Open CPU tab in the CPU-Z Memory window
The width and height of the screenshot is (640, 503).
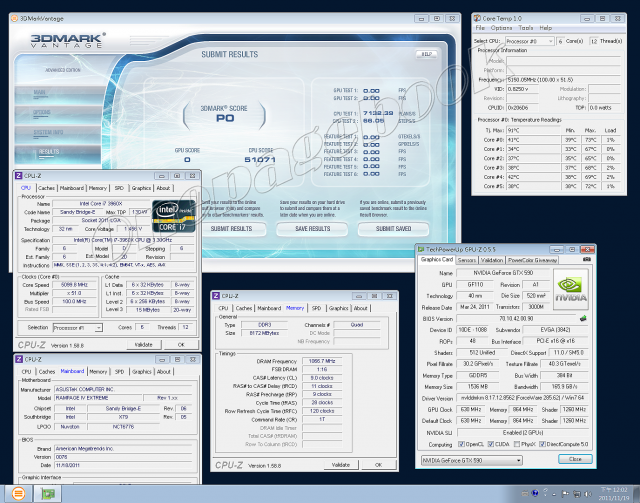pos(223,308)
